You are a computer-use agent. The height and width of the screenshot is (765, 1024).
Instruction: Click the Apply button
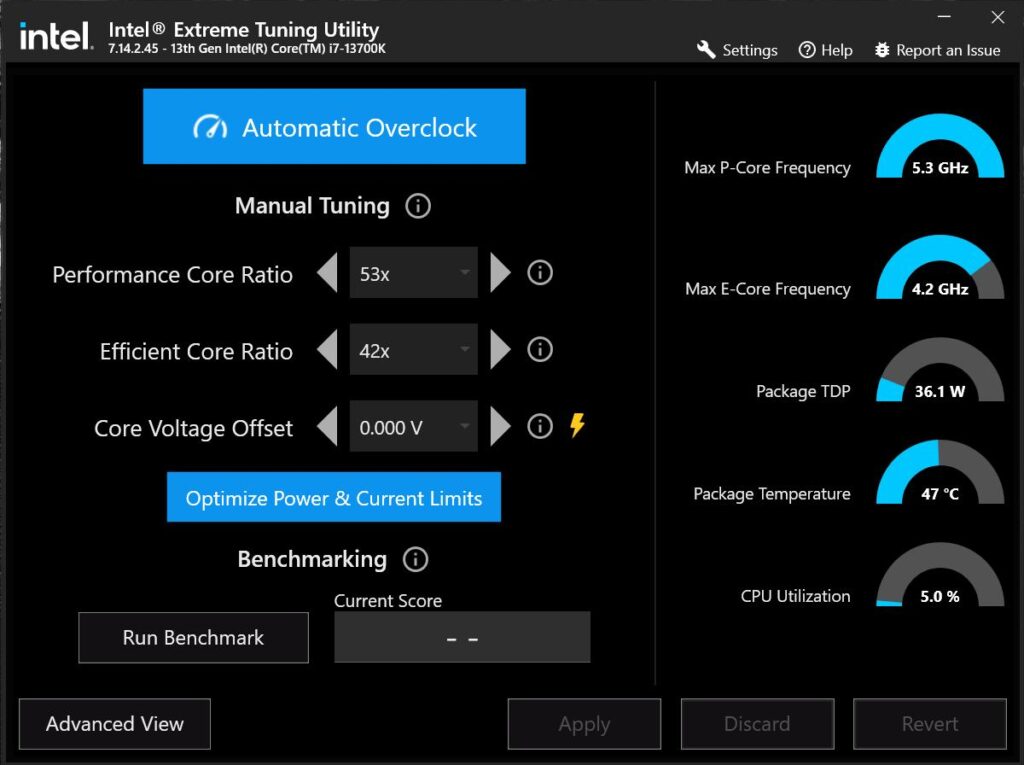[x=584, y=724]
